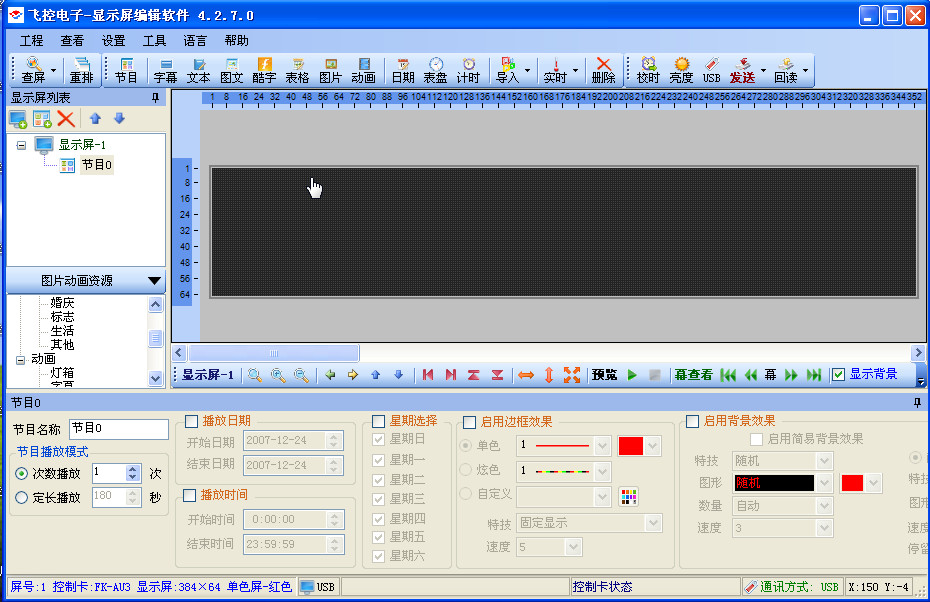Open the 亮度 brightness setting
Image resolution: width=930 pixels, height=602 pixels.
point(681,70)
